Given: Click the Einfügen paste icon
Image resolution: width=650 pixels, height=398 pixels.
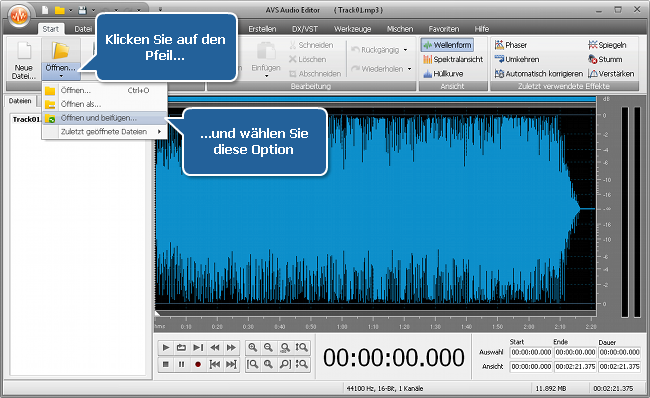Looking at the screenshot, I should [266, 51].
